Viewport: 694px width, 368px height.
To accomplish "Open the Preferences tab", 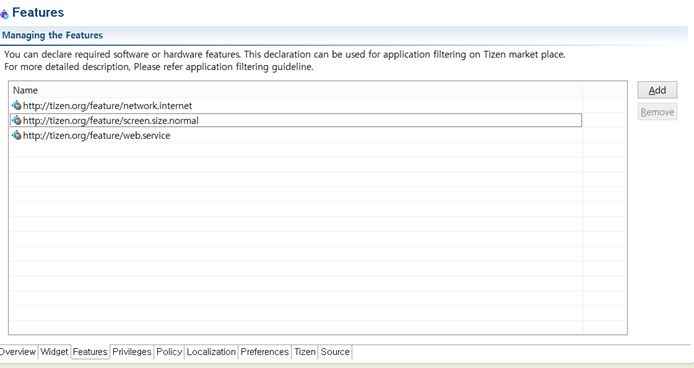I will (264, 352).
